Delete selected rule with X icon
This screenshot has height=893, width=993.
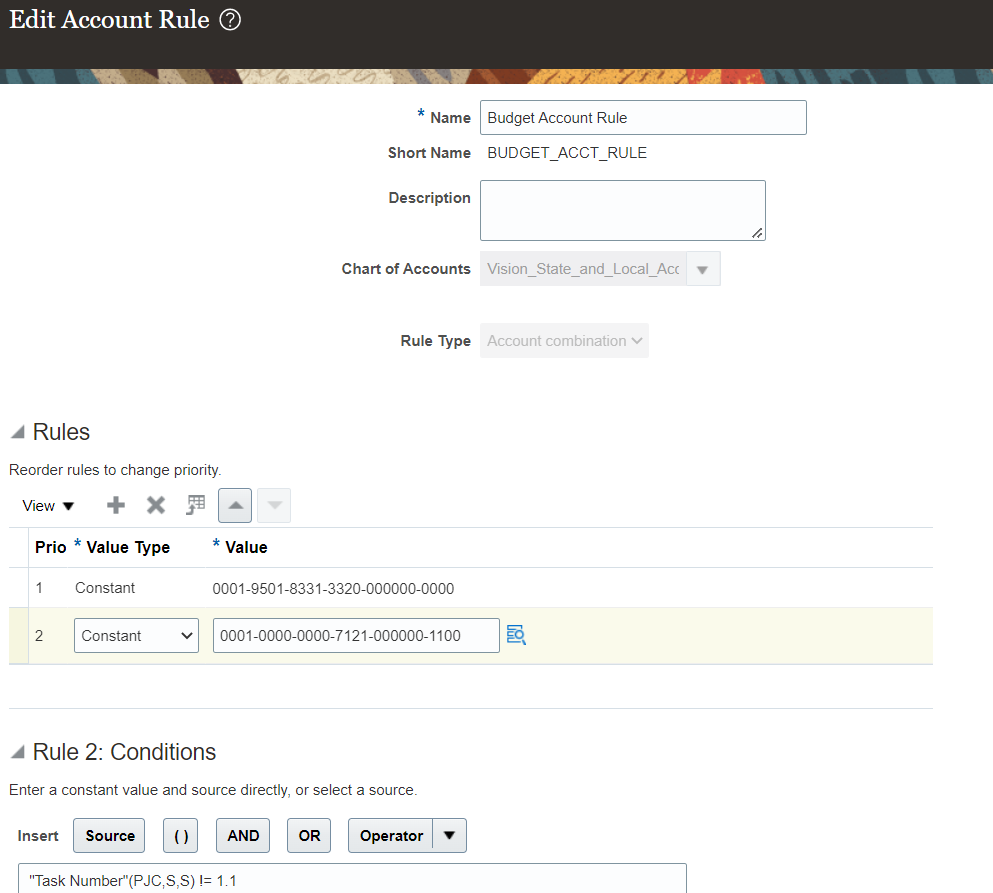point(156,505)
